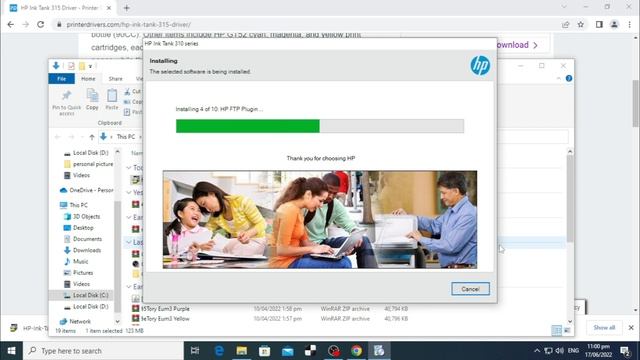Open Microsoft Store from taskbar
The height and width of the screenshot is (360, 640).
point(264,351)
